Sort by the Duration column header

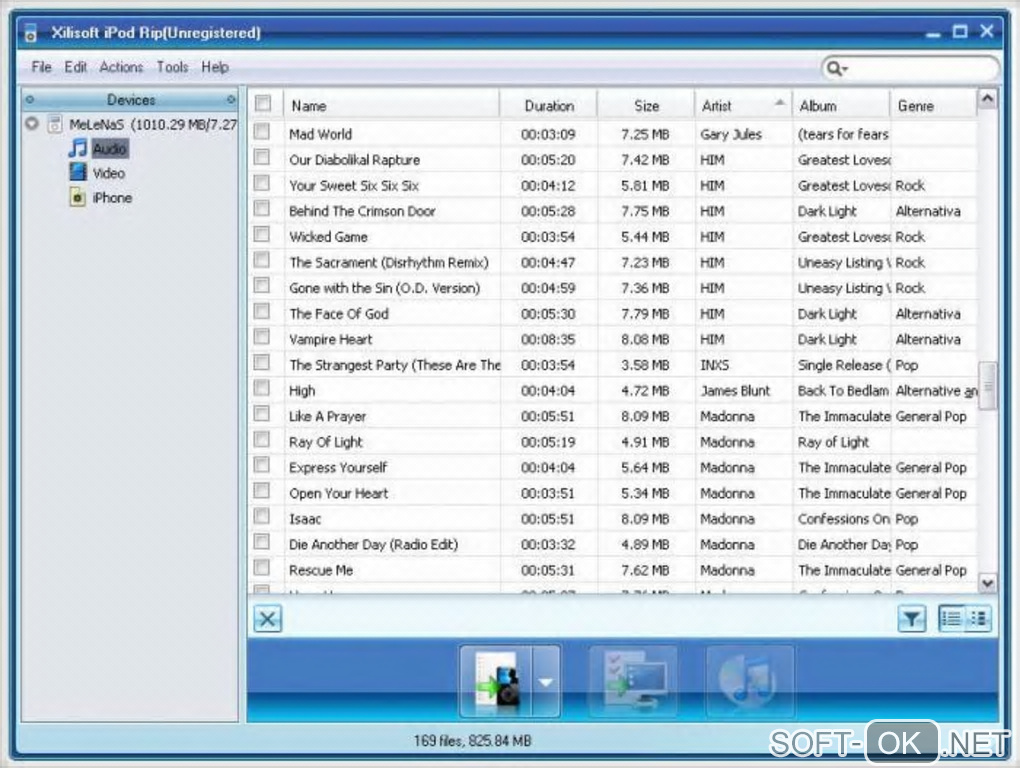tap(548, 105)
